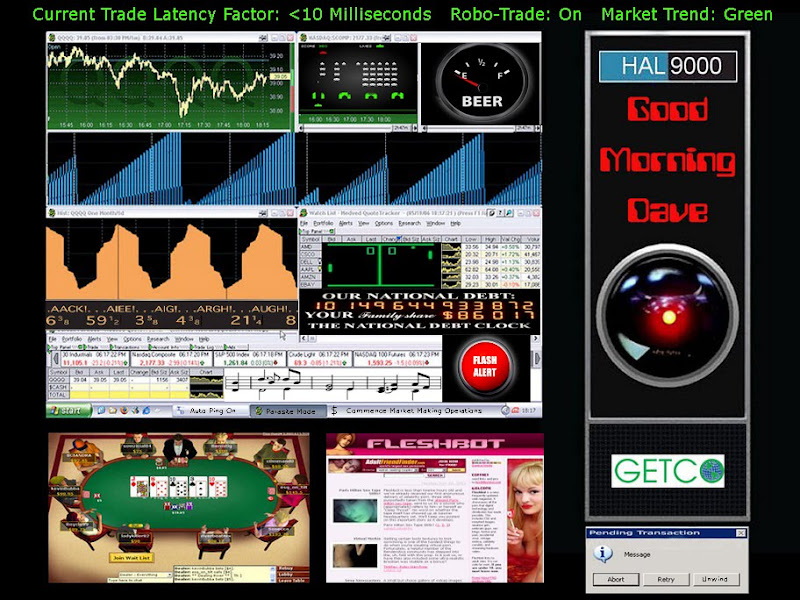
Task: Sort by the Change column in Watch List
Action: point(391,239)
